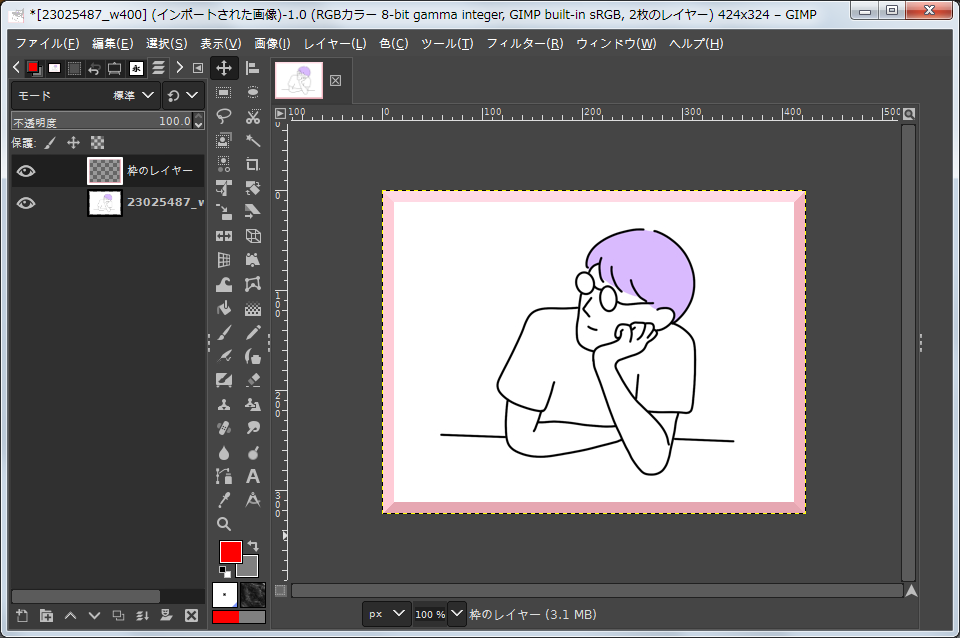Select the Color Picker eyedropper tool
The height and width of the screenshot is (638, 960).
coord(224,500)
